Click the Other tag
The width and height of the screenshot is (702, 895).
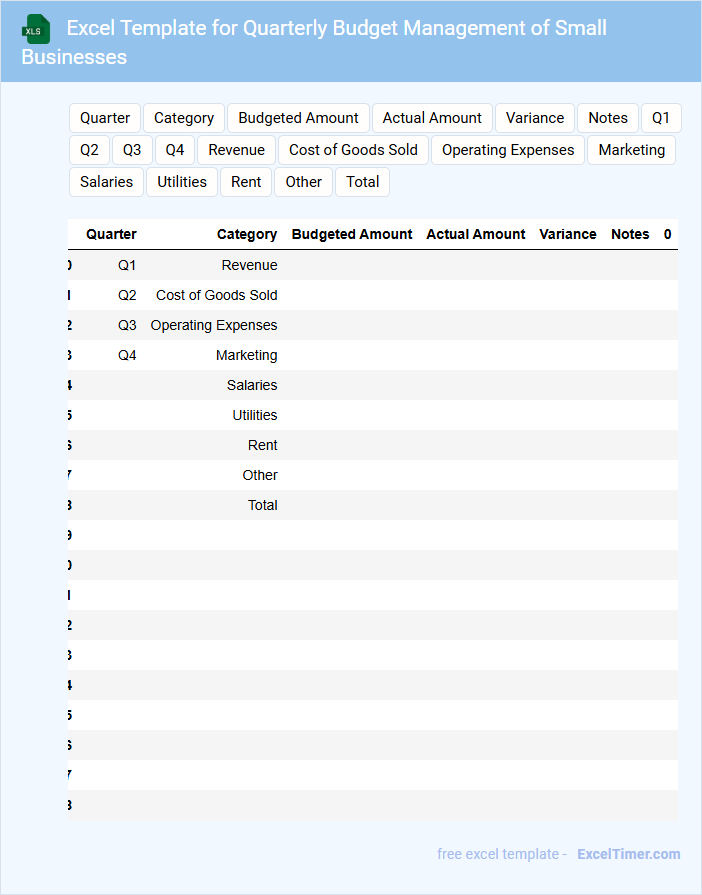click(x=304, y=182)
